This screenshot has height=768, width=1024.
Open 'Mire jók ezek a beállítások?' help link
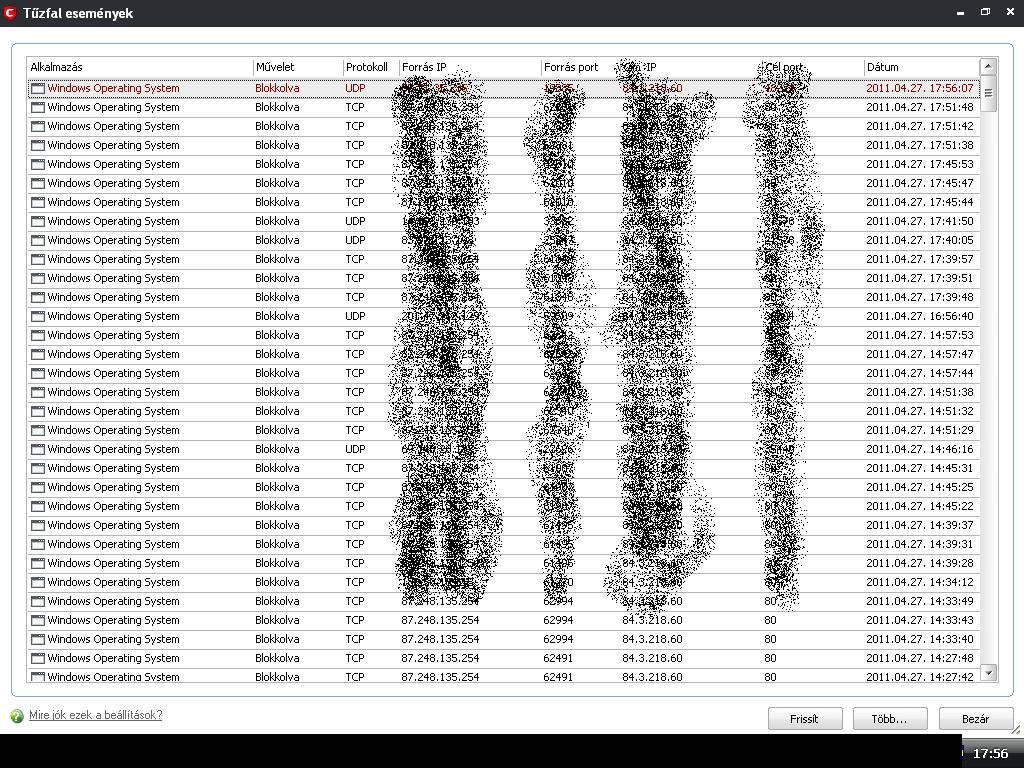click(95, 715)
